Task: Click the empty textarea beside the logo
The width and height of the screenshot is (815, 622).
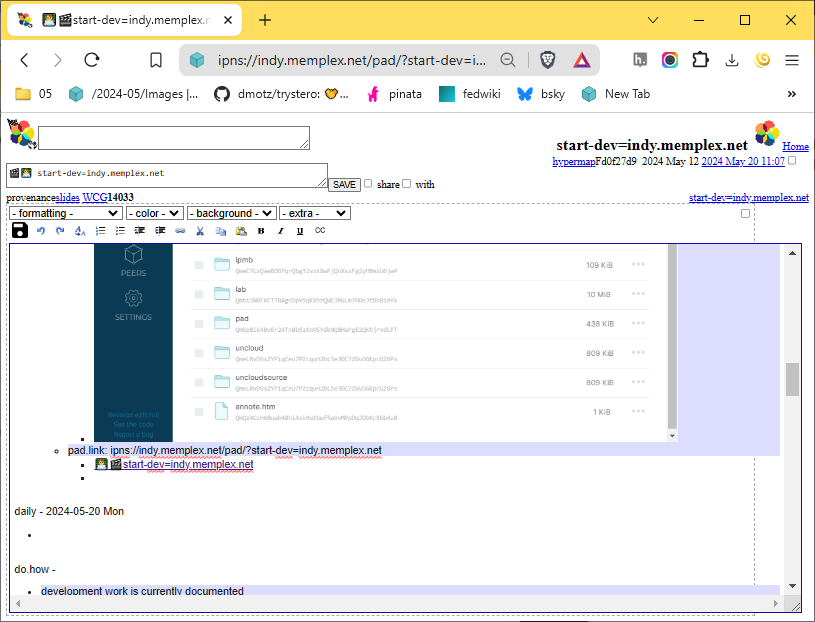Action: point(174,138)
